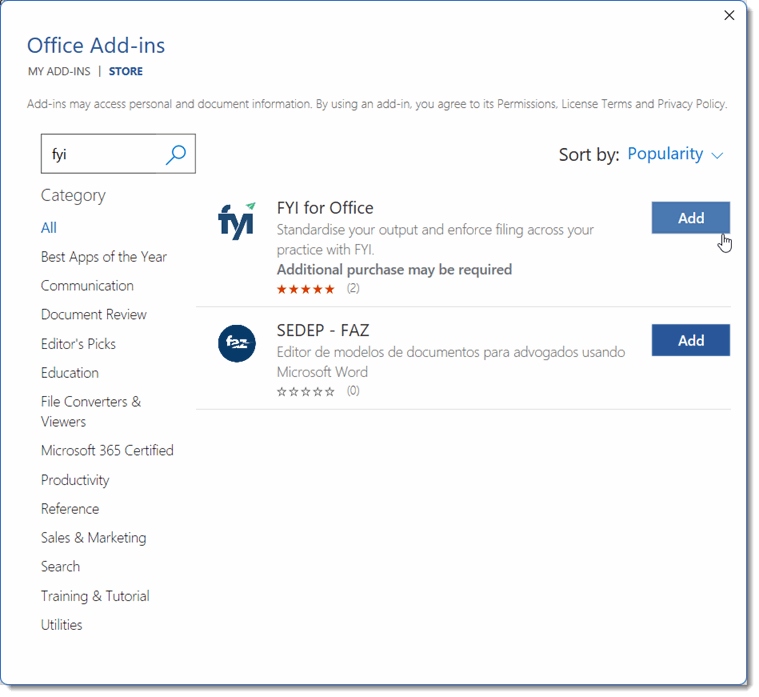Click 'Additional purchase may be required' note
Image resolution: width=759 pixels, height=697 pixels.
(x=394, y=270)
